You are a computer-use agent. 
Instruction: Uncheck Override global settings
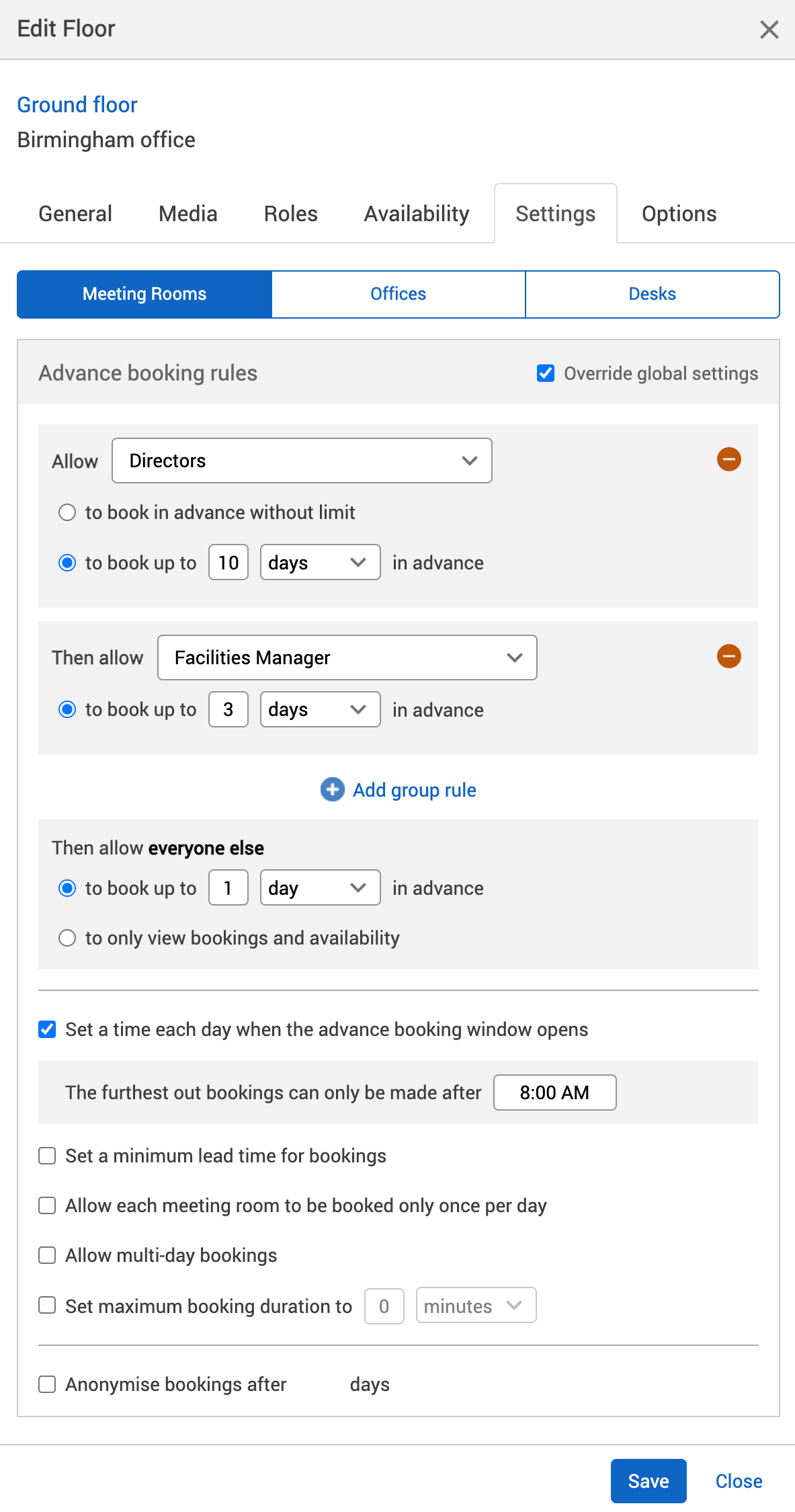pos(544,372)
